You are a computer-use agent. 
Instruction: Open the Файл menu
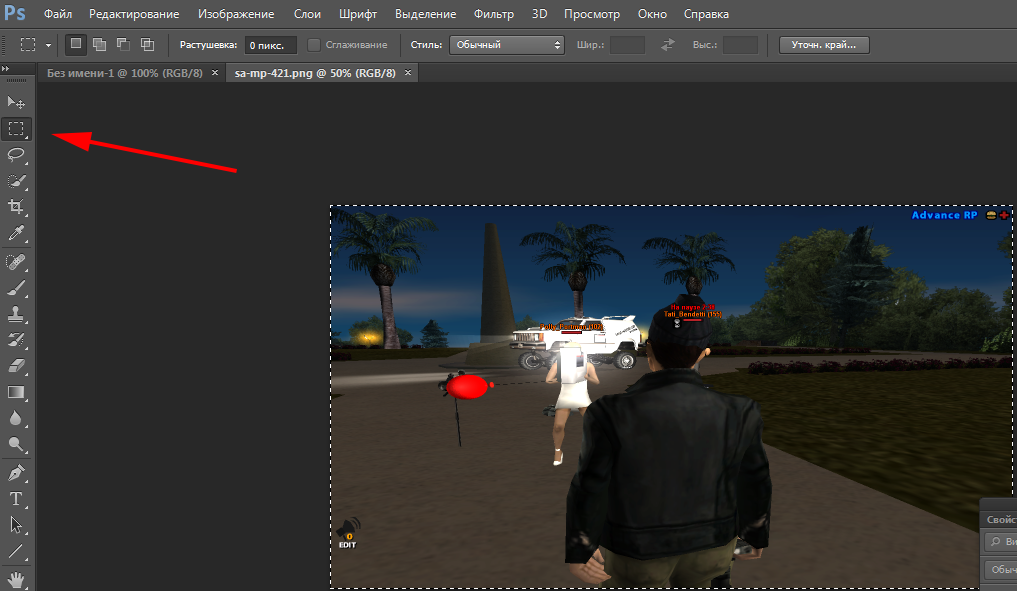tap(58, 14)
